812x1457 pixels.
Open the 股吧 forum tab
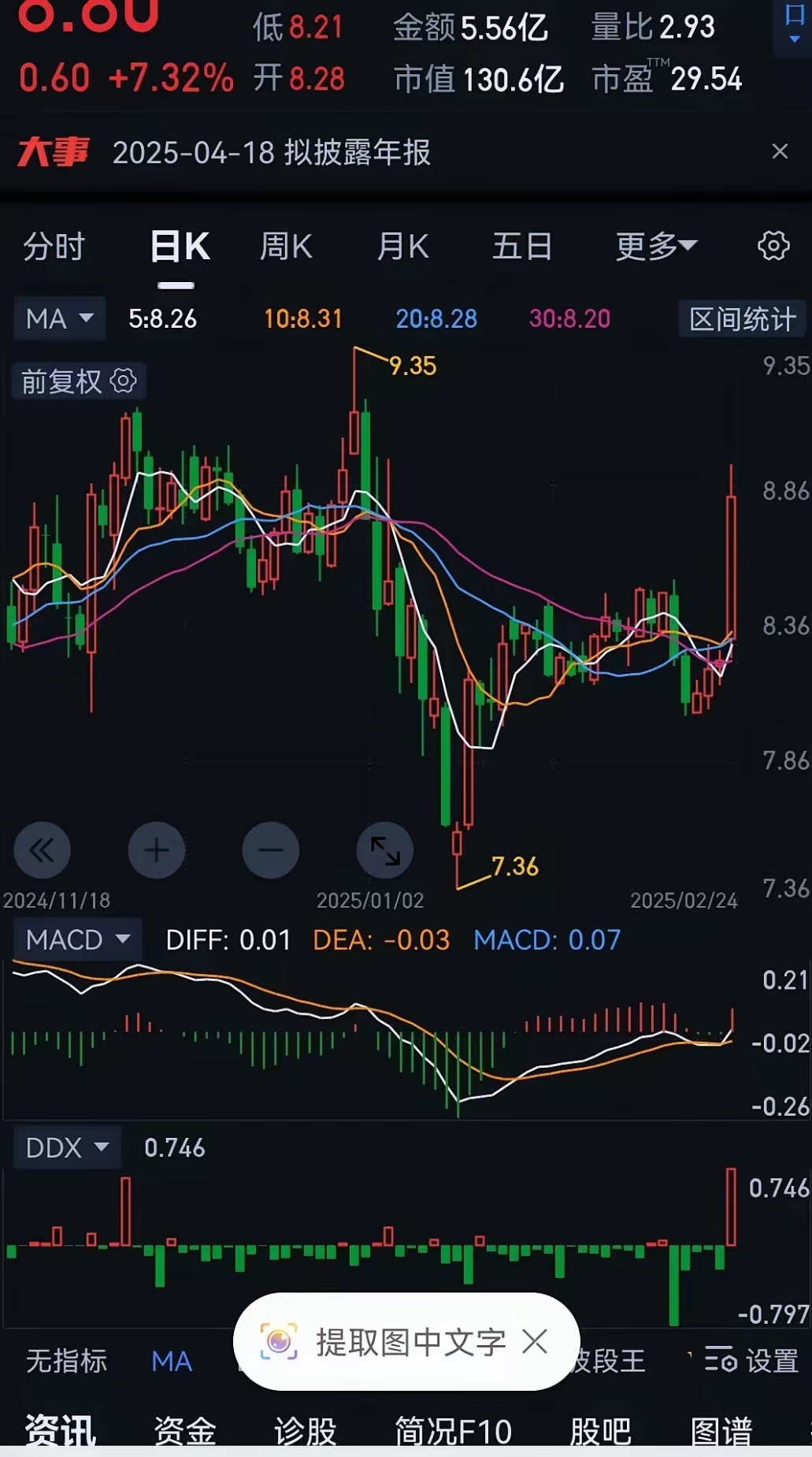[600, 1431]
